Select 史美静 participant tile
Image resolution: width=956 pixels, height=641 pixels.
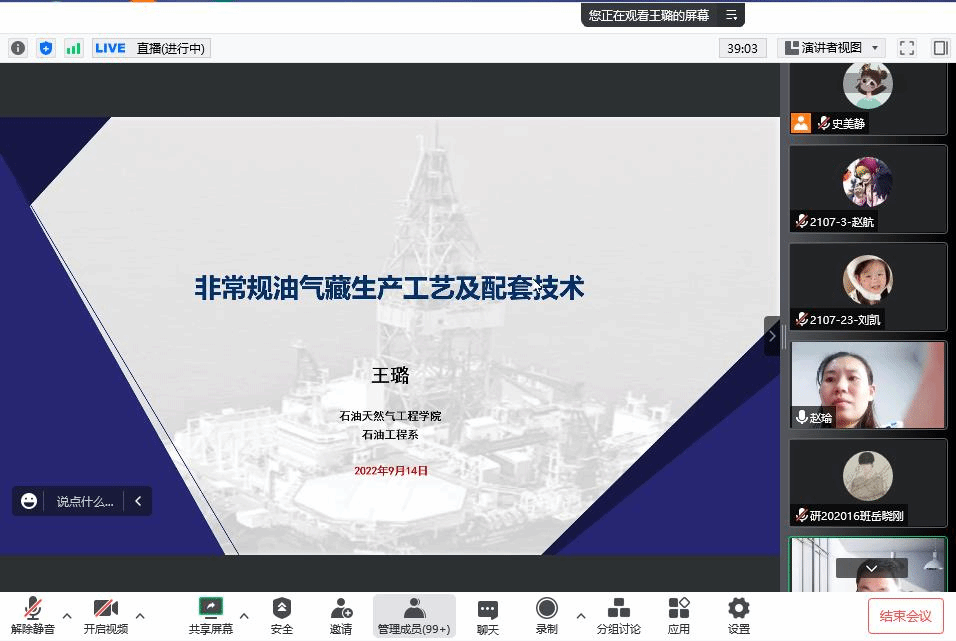click(x=868, y=98)
